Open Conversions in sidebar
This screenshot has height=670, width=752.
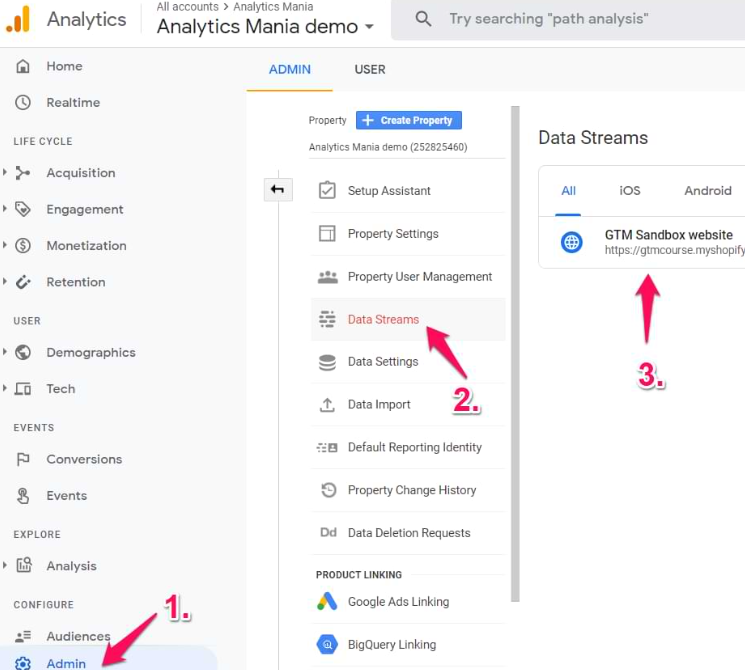(x=84, y=459)
